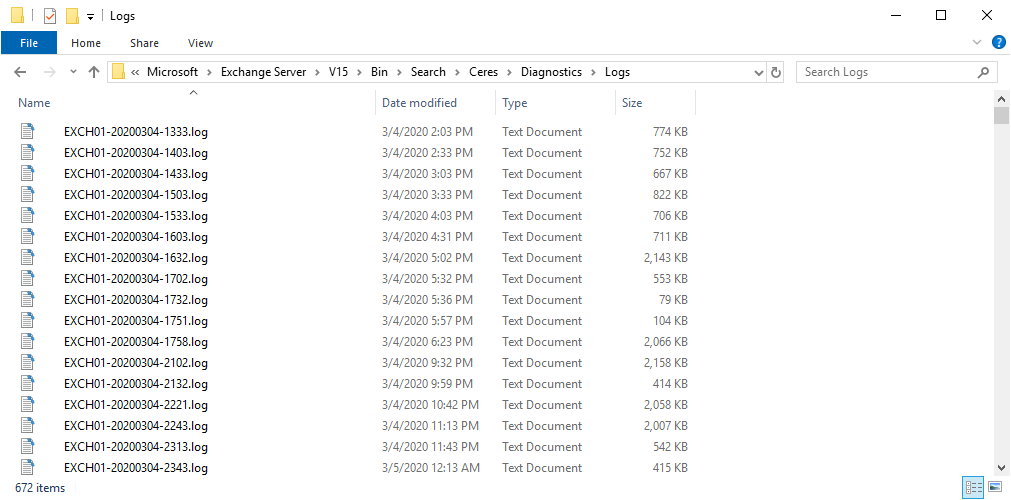The width and height of the screenshot is (1011, 500).
Task: Select file icon for EXCH01-20200304-1603.log
Action: pyautogui.click(x=27, y=236)
